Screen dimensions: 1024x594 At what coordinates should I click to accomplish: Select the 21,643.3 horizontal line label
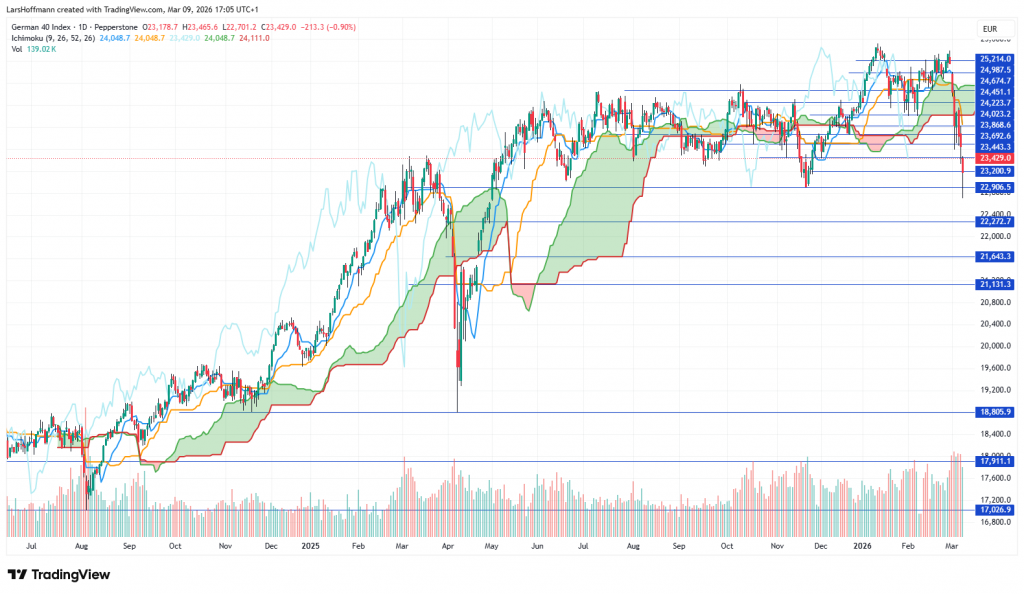[x=996, y=257]
